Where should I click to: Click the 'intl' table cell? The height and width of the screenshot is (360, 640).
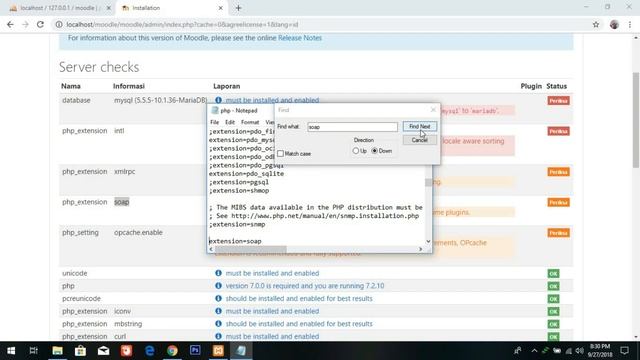(x=119, y=131)
